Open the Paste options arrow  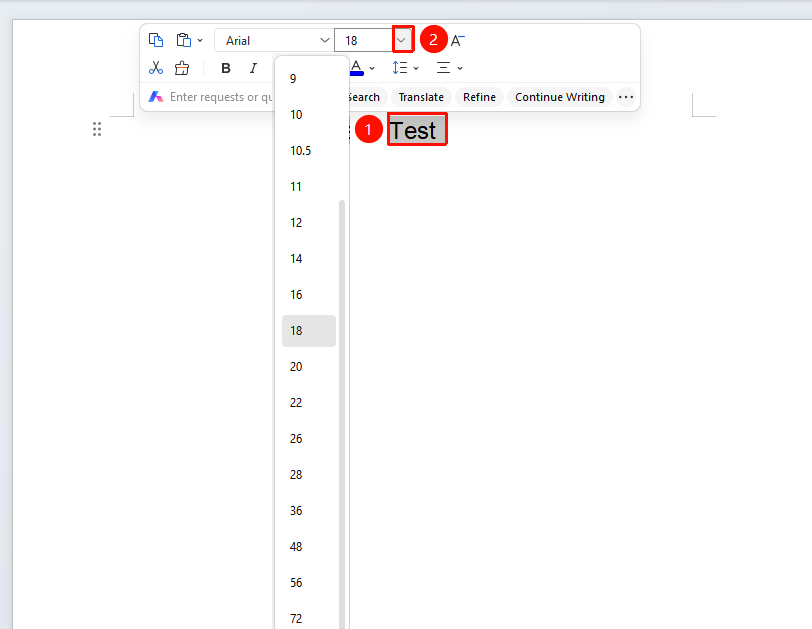click(200, 40)
